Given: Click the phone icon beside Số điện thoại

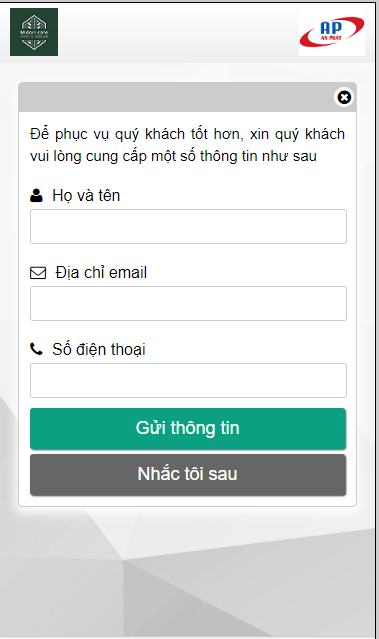Looking at the screenshot, I should click(36, 349).
